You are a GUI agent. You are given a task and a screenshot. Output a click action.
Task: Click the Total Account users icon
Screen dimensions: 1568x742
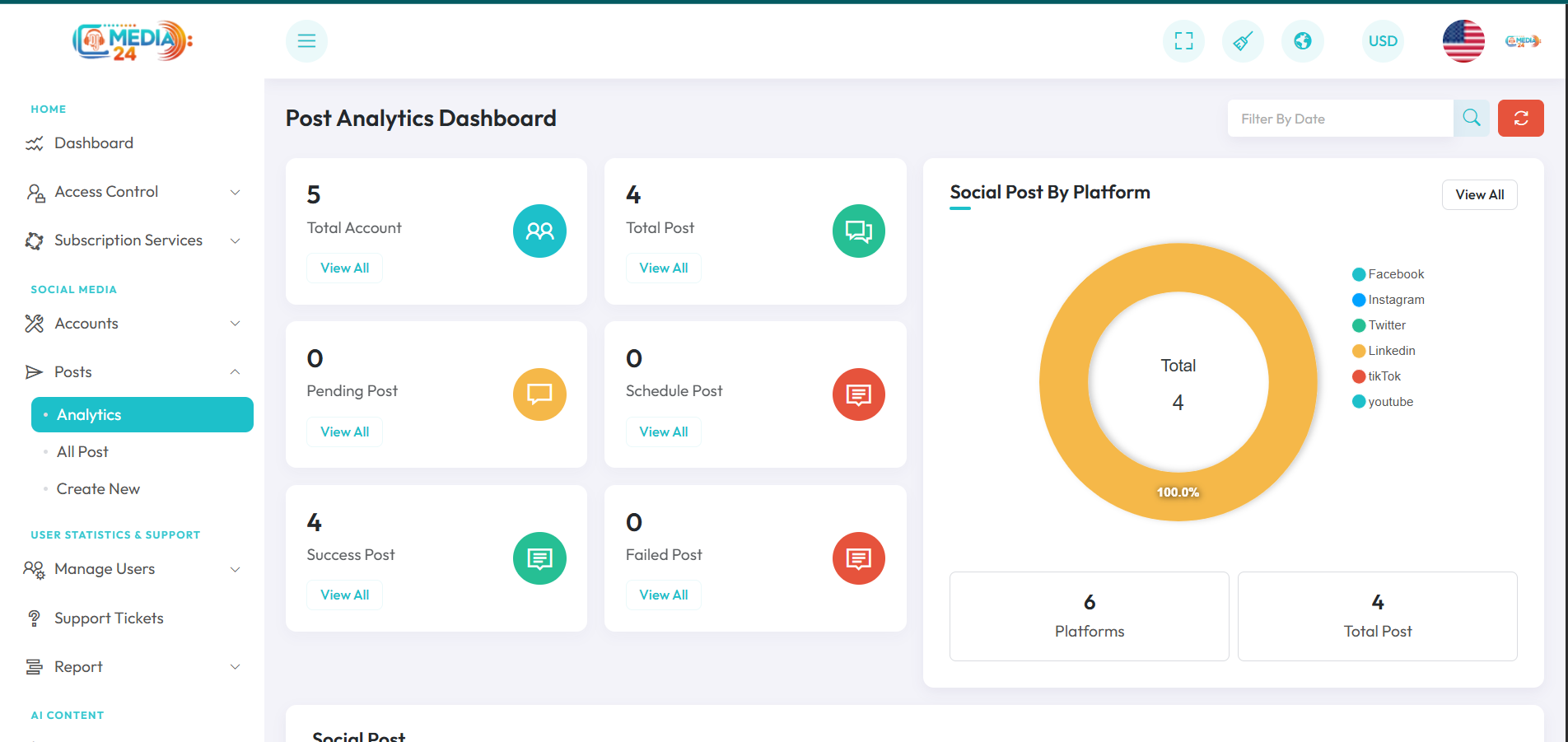[539, 231]
